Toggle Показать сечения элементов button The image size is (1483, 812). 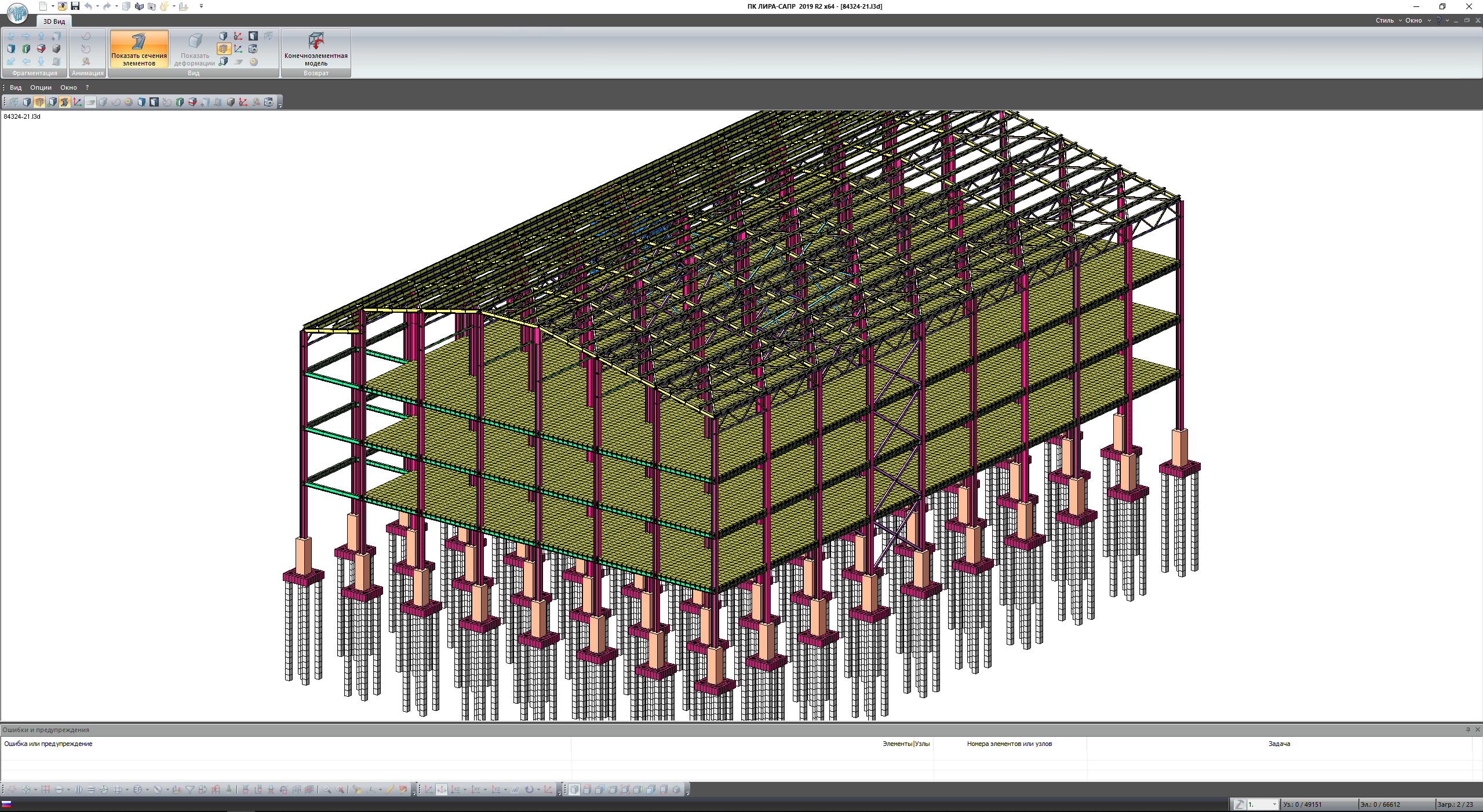click(x=139, y=49)
